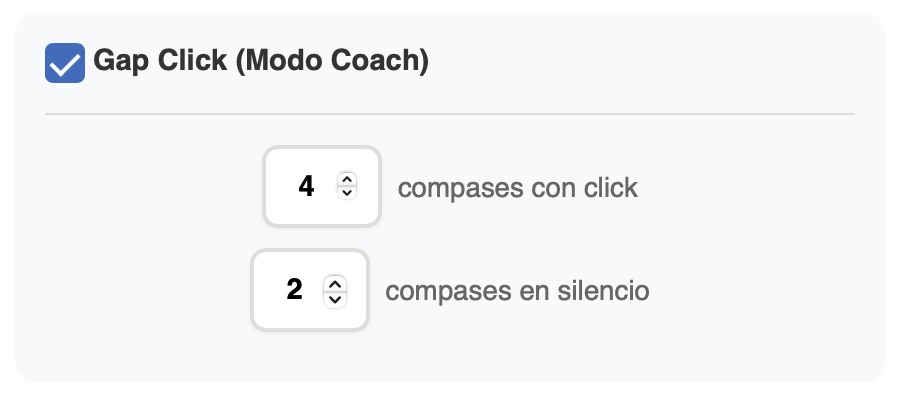Viewport: 902px width, 402px height.
Task: Click the "compases con click" text label
Action: click(517, 188)
